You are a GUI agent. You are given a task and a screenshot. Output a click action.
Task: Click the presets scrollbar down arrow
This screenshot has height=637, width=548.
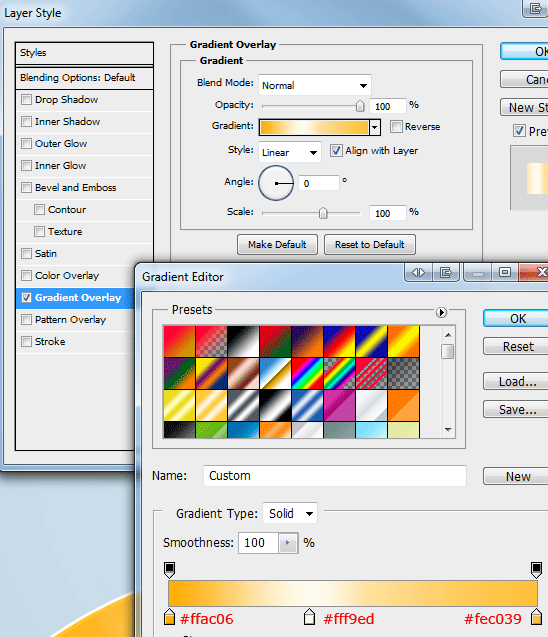pos(448,429)
